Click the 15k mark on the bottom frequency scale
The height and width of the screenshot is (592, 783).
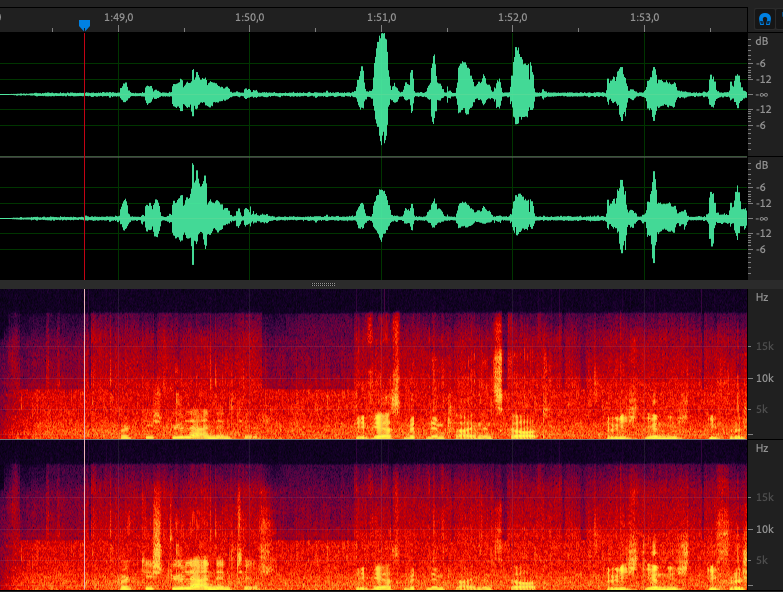(x=763, y=498)
